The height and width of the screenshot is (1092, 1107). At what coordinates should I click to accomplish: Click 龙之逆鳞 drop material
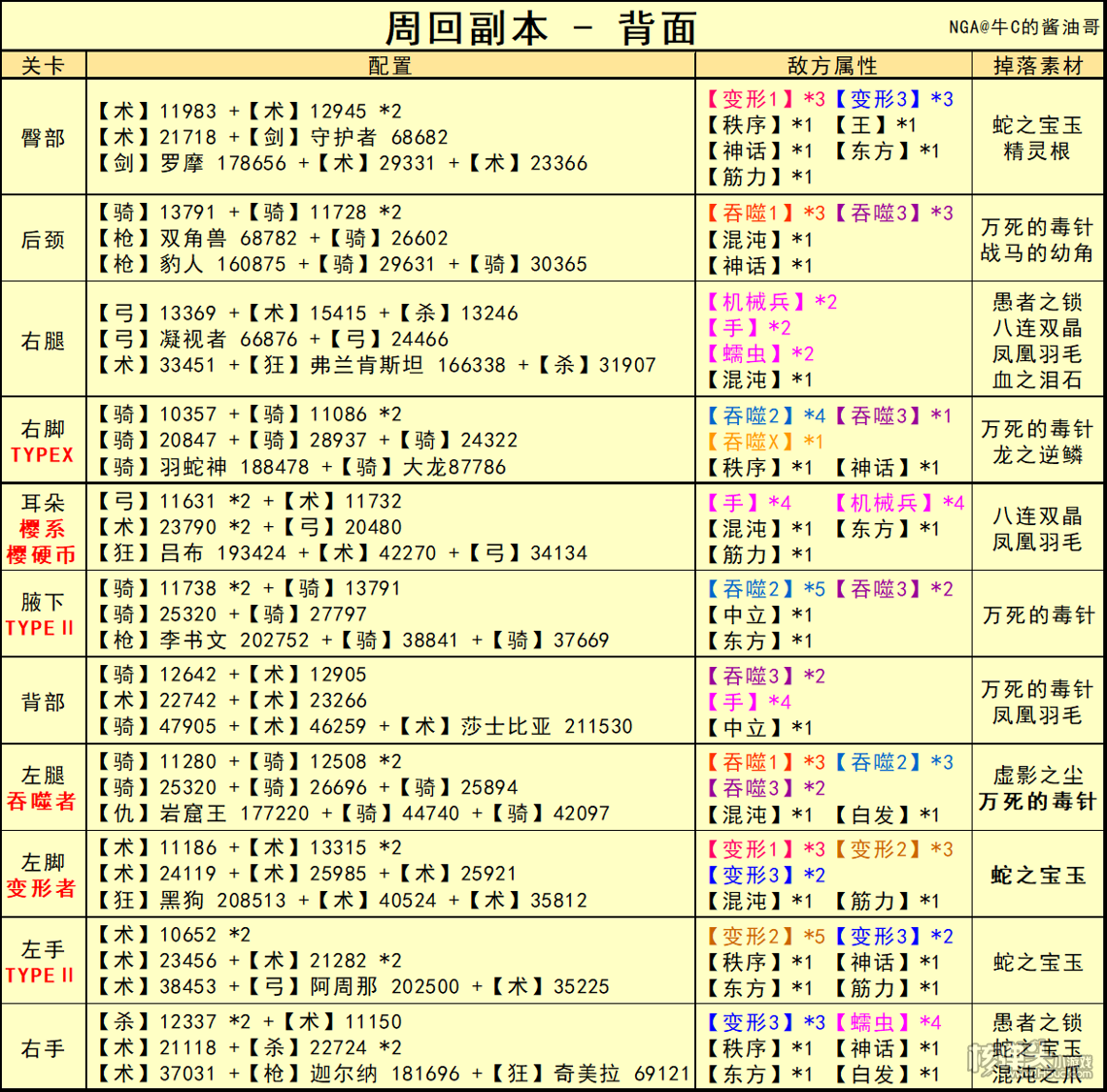tap(1038, 454)
